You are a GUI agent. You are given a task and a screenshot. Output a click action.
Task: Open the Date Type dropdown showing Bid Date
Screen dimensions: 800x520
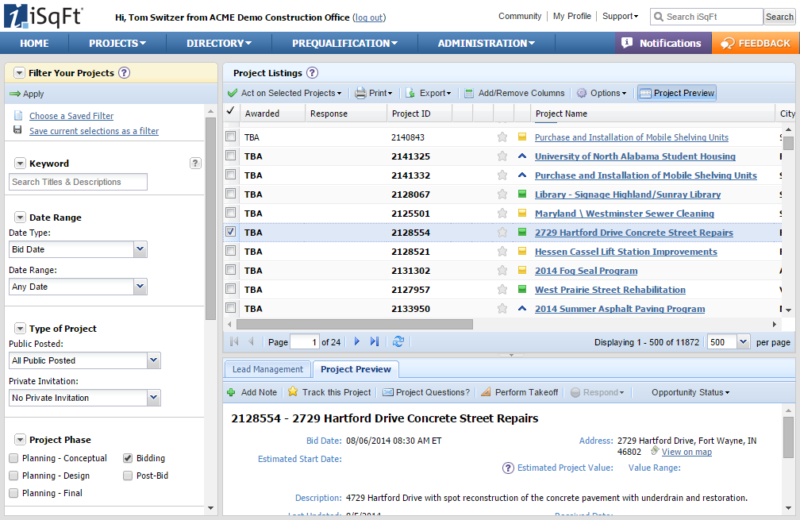(140, 249)
